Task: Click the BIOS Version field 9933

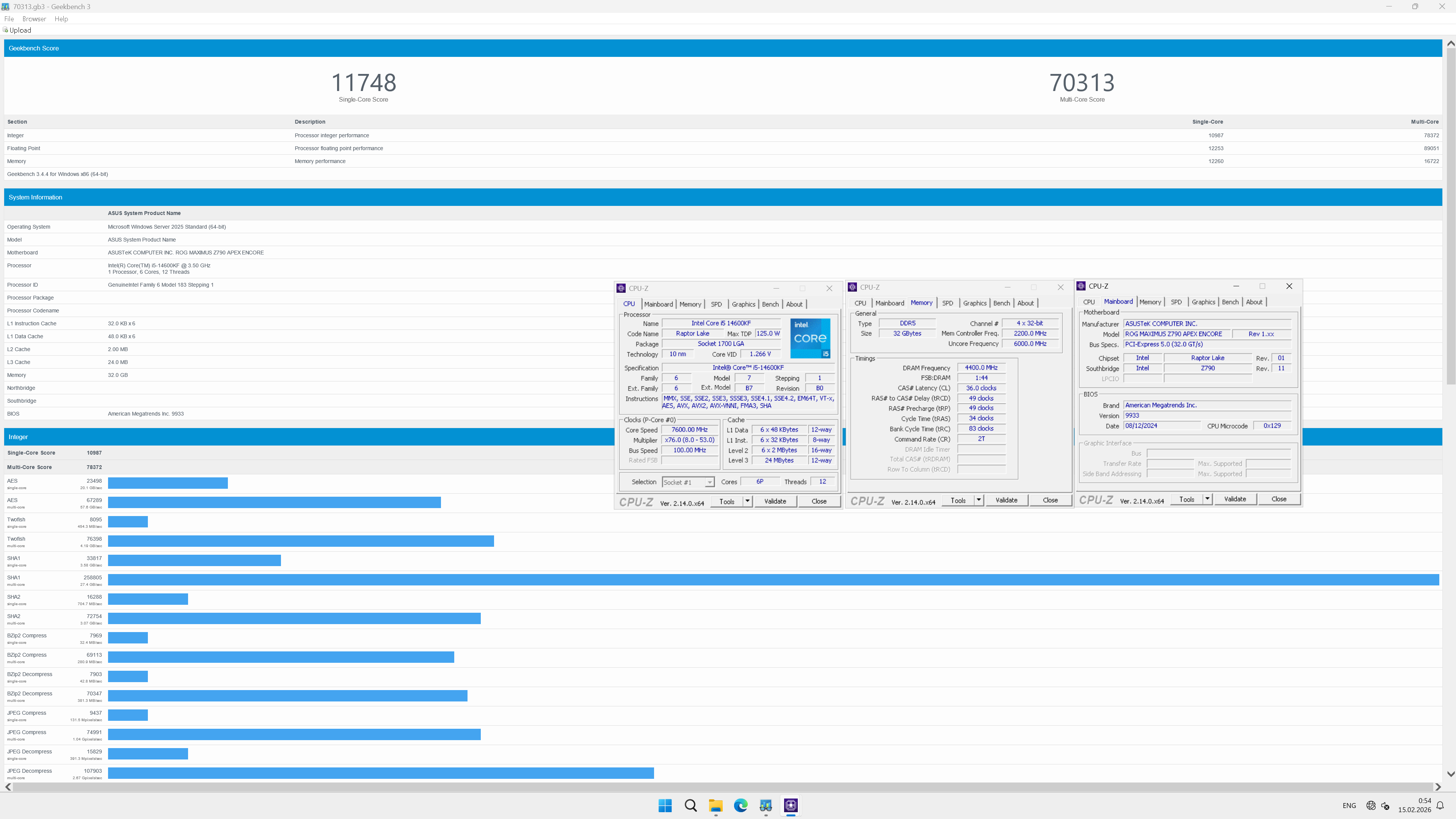Action: pyautogui.click(x=1207, y=415)
